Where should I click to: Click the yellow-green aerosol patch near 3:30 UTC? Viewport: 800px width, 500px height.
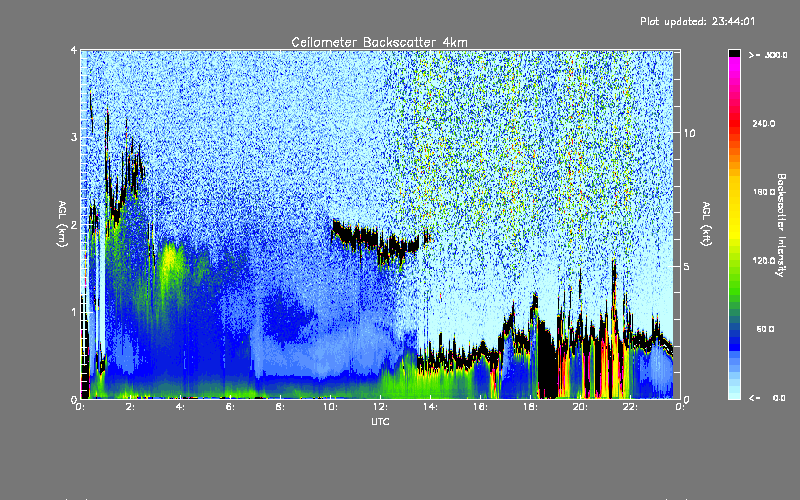click(x=171, y=263)
